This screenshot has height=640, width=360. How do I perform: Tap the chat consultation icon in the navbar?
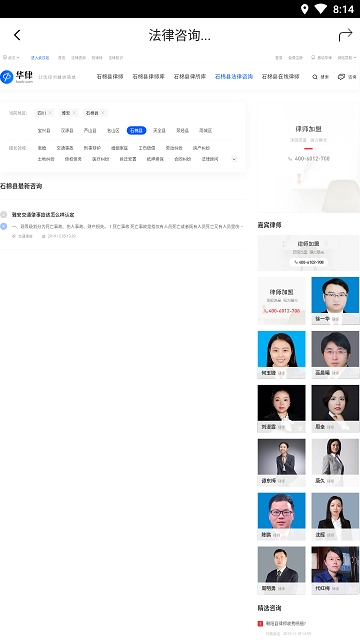click(341, 77)
